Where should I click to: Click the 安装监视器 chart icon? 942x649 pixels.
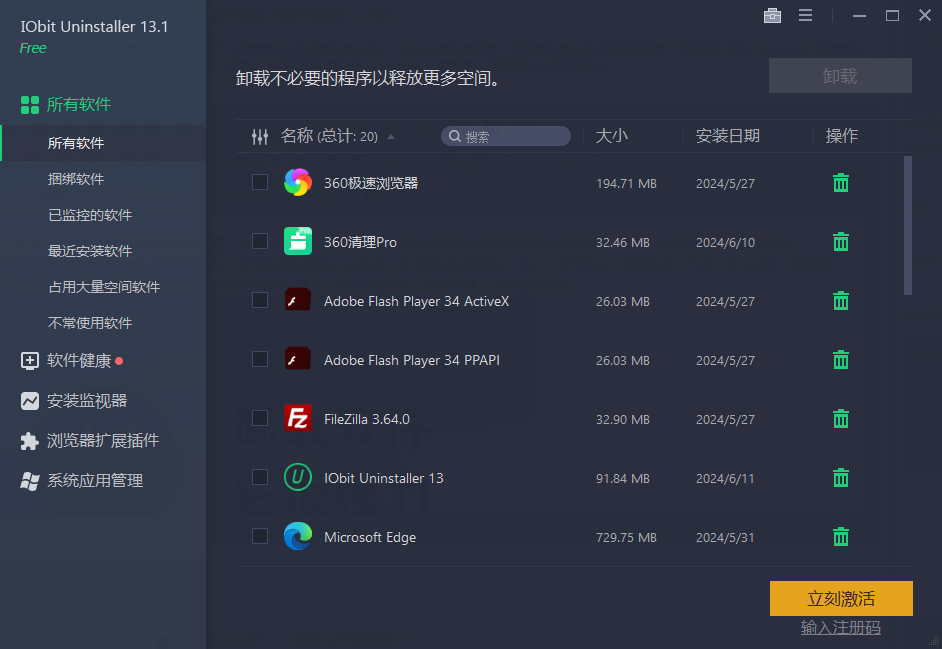[29, 401]
